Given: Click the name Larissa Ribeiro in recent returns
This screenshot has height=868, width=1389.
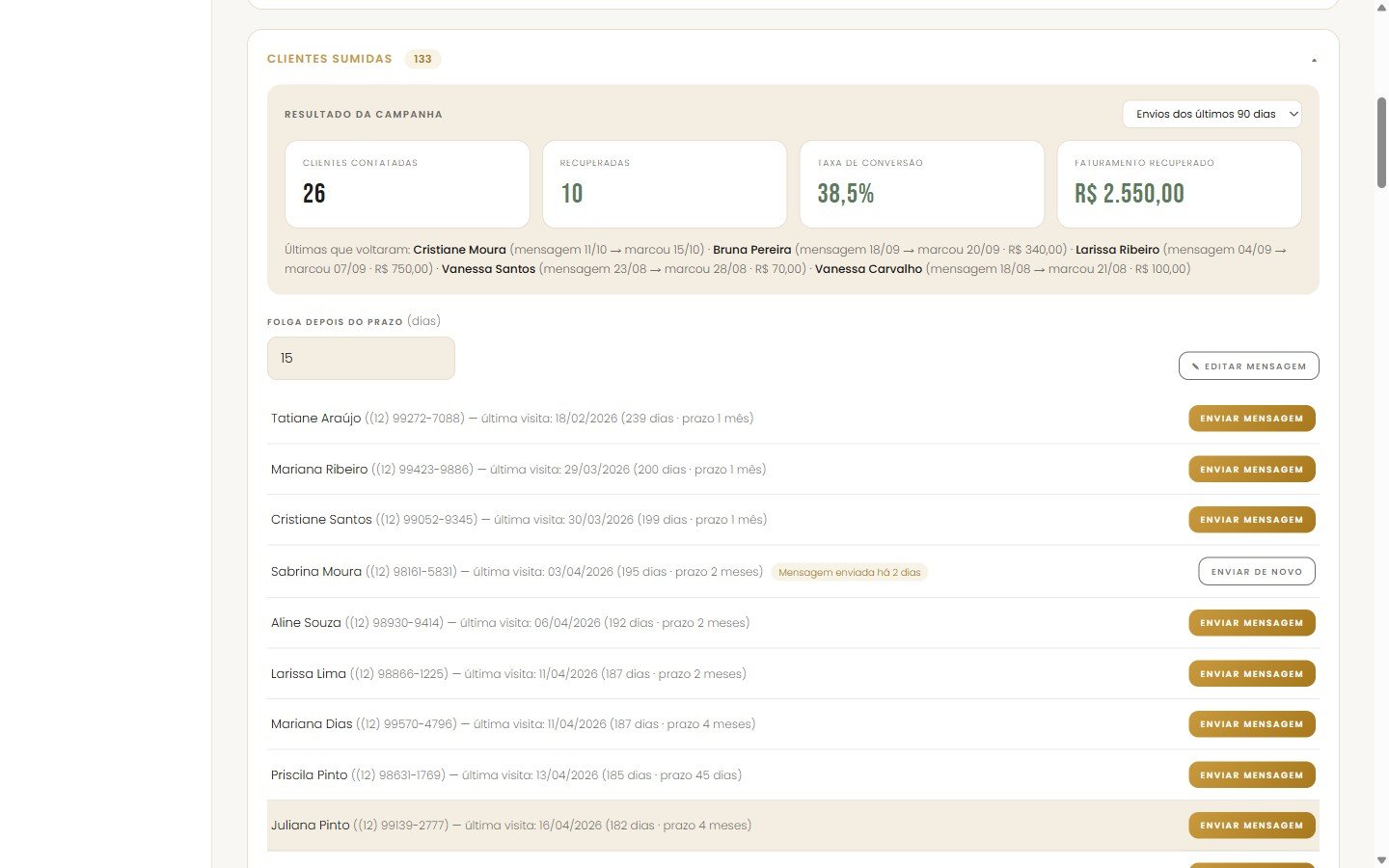Looking at the screenshot, I should 1117,250.
